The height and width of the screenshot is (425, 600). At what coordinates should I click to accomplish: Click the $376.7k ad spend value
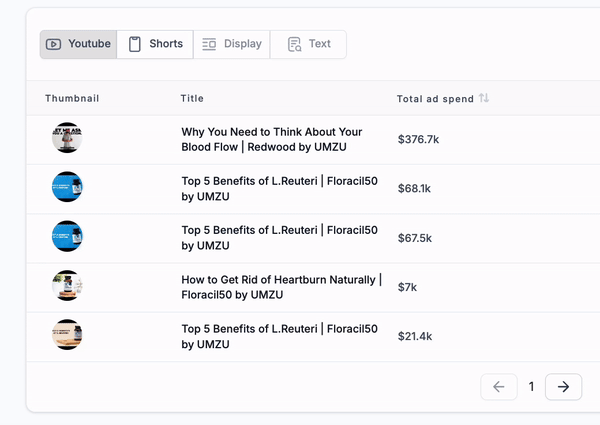[x=418, y=139]
